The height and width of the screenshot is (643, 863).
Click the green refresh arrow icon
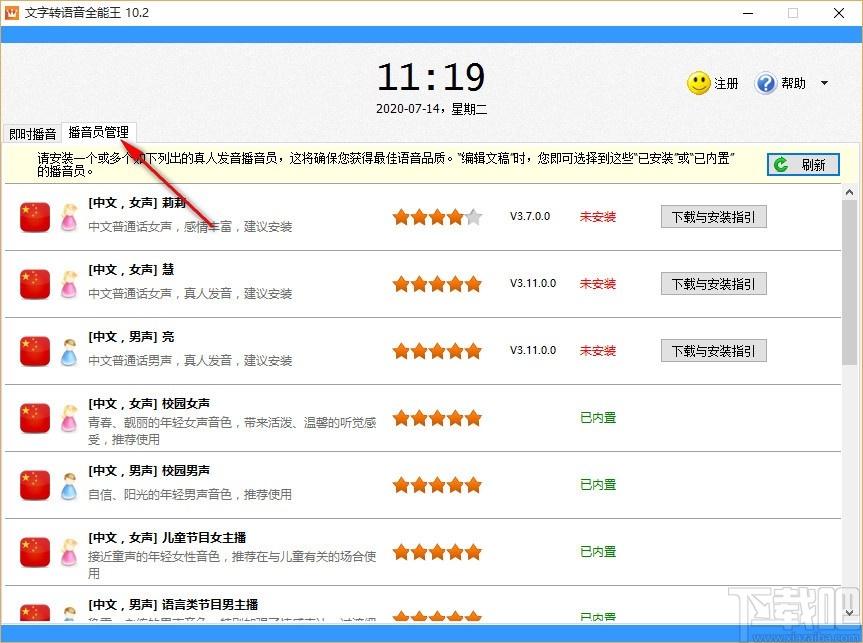(x=781, y=165)
